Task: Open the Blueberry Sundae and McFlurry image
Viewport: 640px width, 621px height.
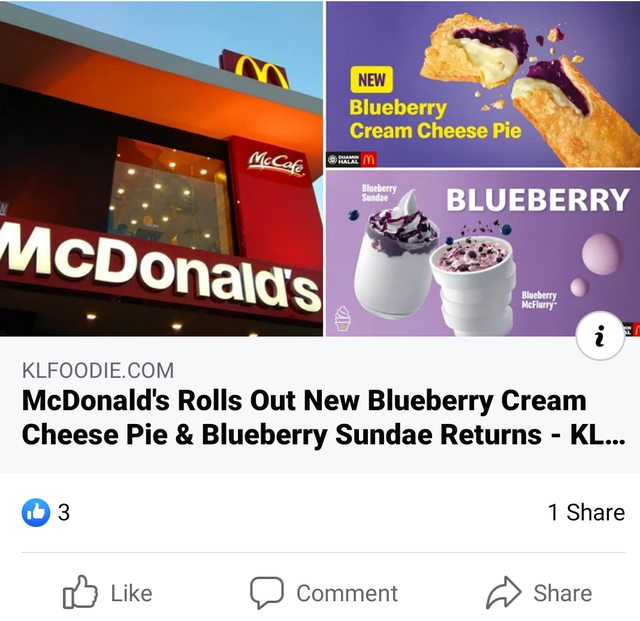Action: click(483, 254)
